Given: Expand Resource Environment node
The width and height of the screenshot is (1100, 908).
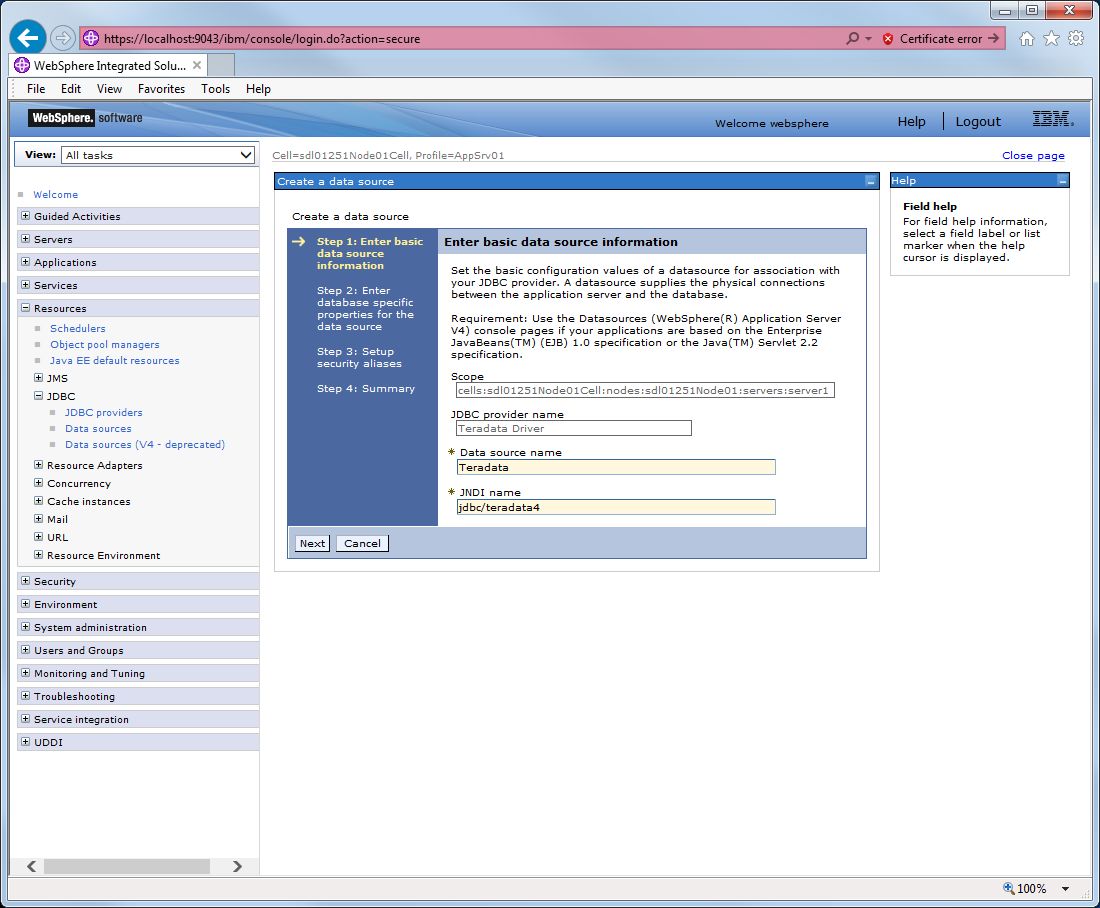Looking at the screenshot, I should pos(39,554).
